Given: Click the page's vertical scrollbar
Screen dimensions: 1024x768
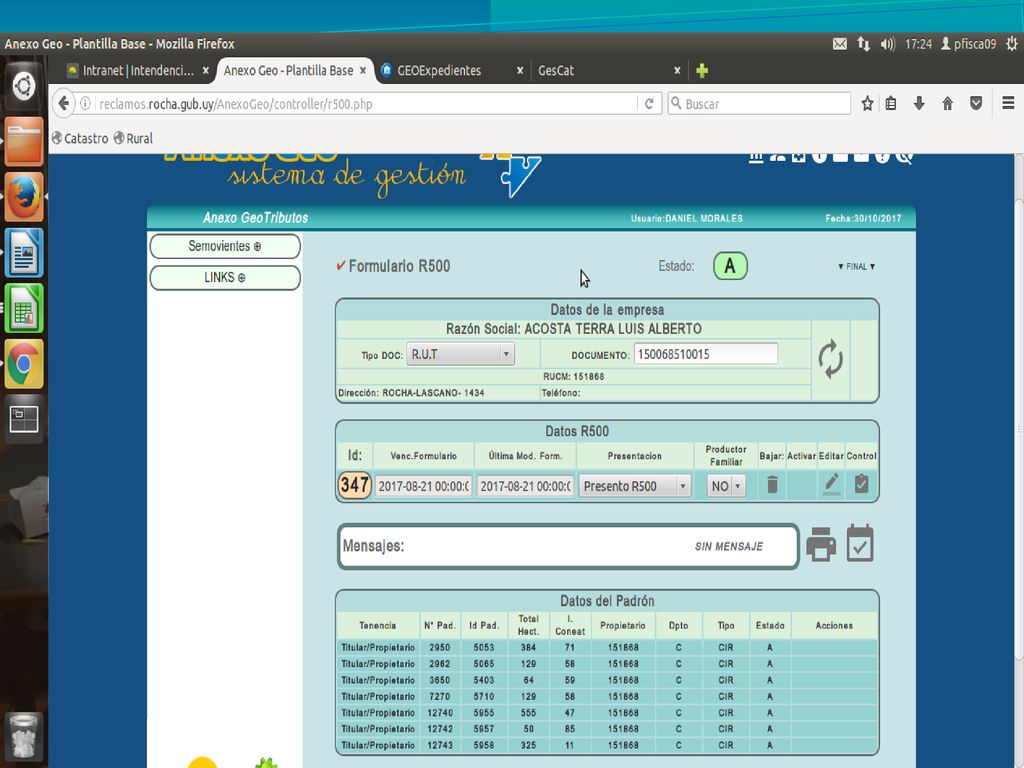Looking at the screenshot, I should click(1019, 428).
